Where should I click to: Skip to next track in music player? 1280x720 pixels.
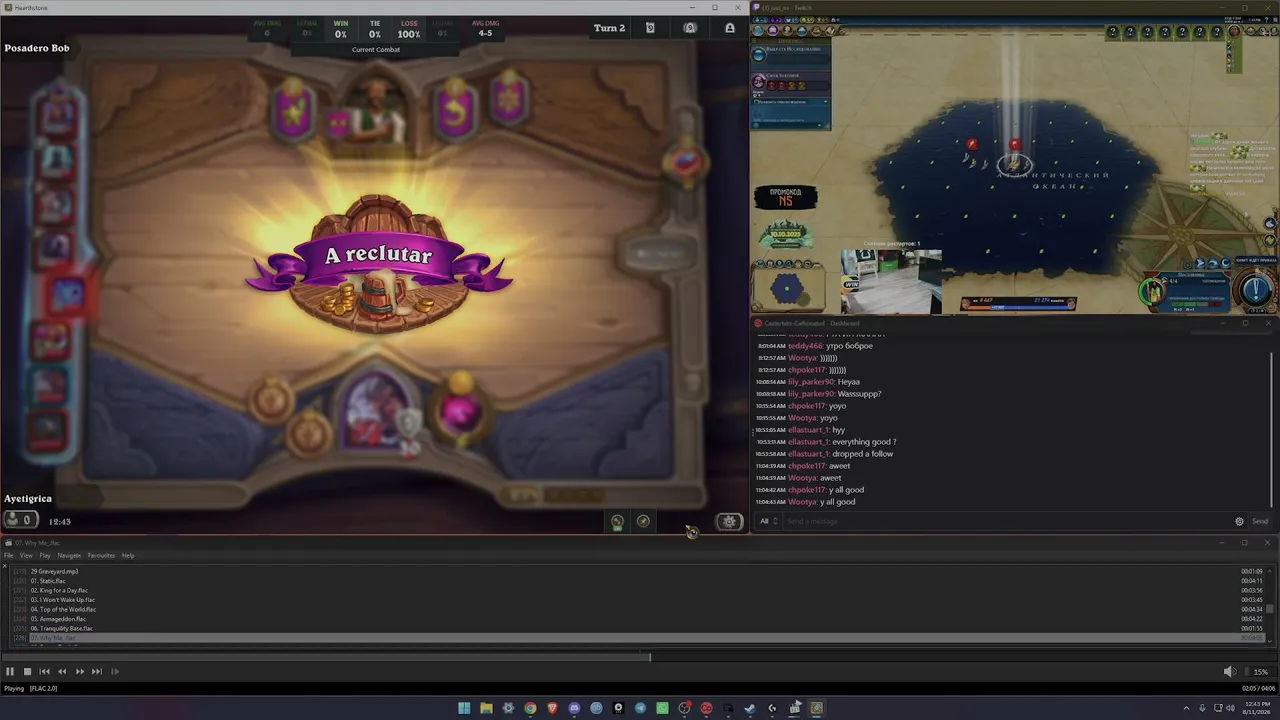pos(97,672)
